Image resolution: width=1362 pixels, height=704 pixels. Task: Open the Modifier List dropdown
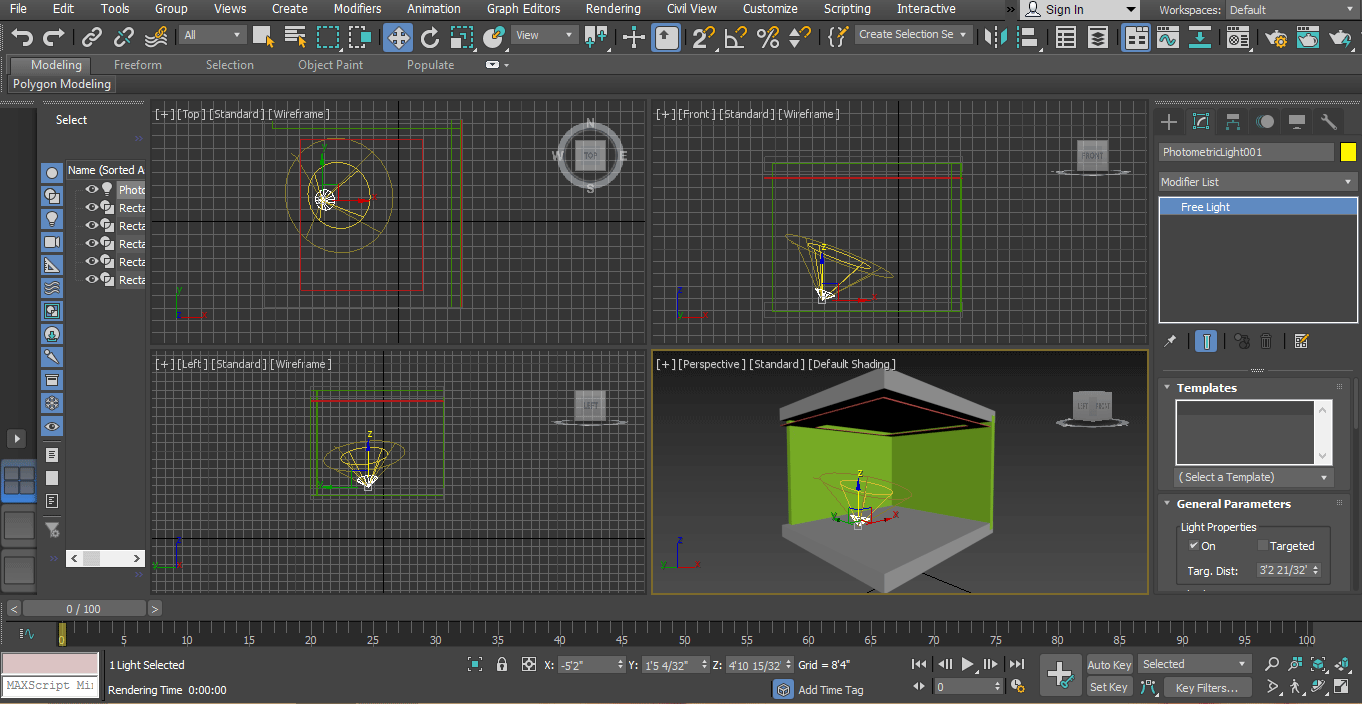point(1257,182)
